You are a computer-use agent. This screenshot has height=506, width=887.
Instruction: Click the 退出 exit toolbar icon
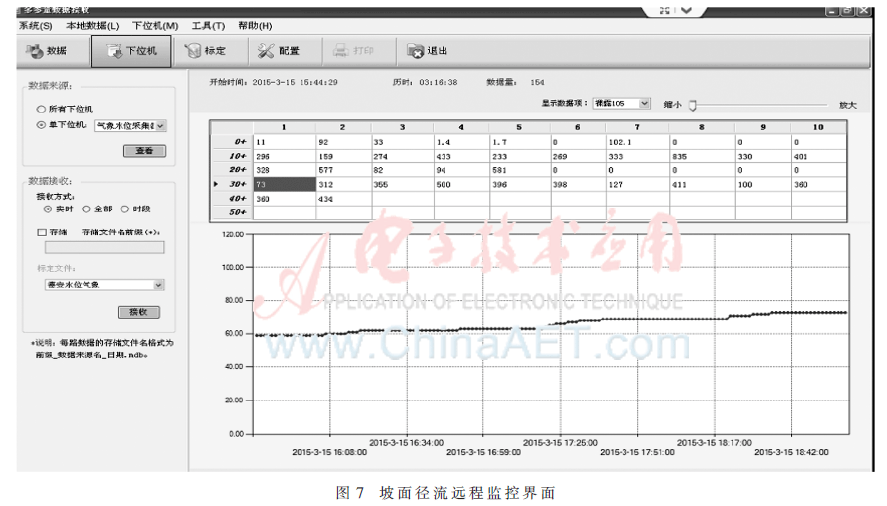415,51
